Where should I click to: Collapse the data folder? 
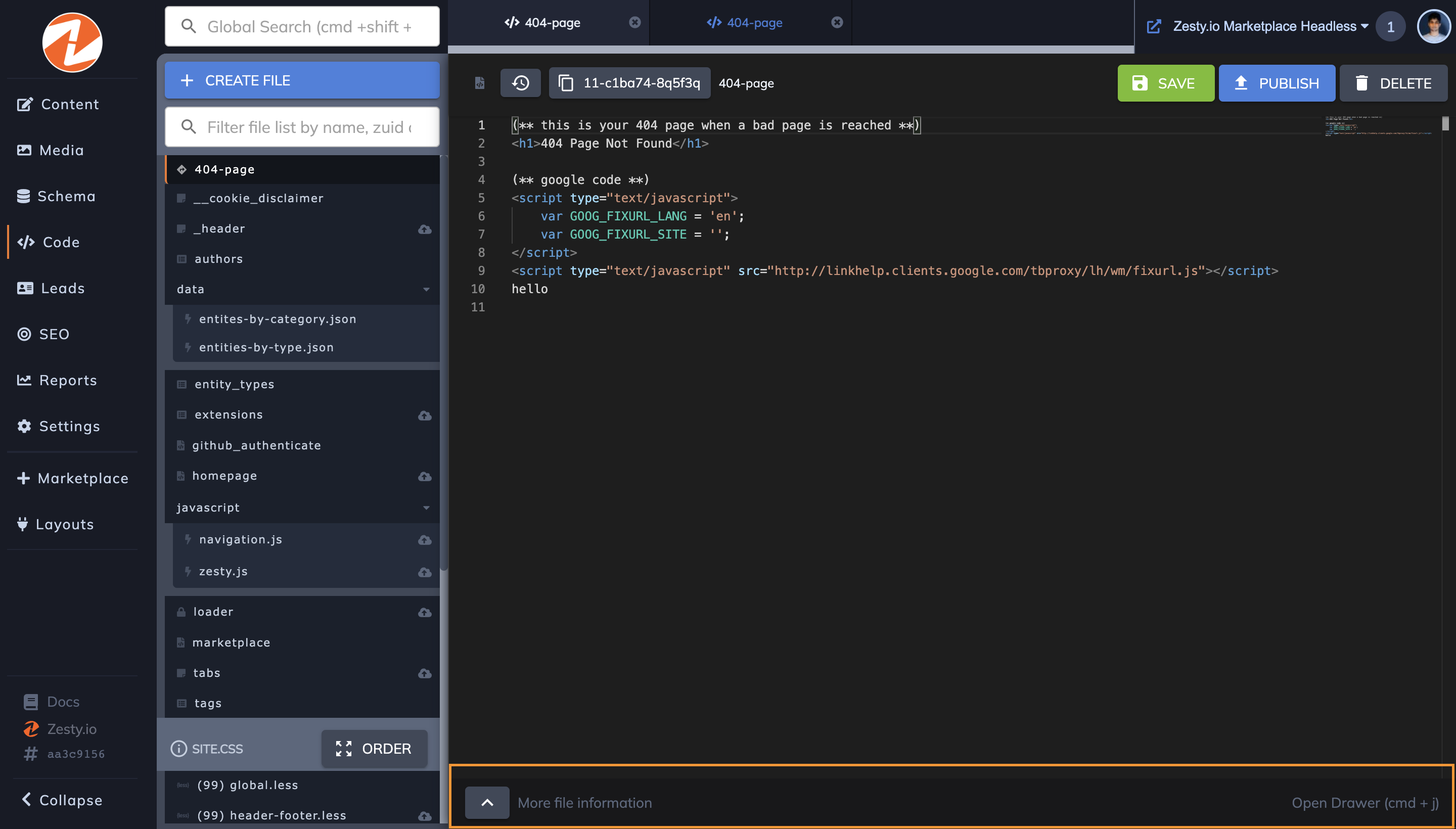[x=426, y=290]
